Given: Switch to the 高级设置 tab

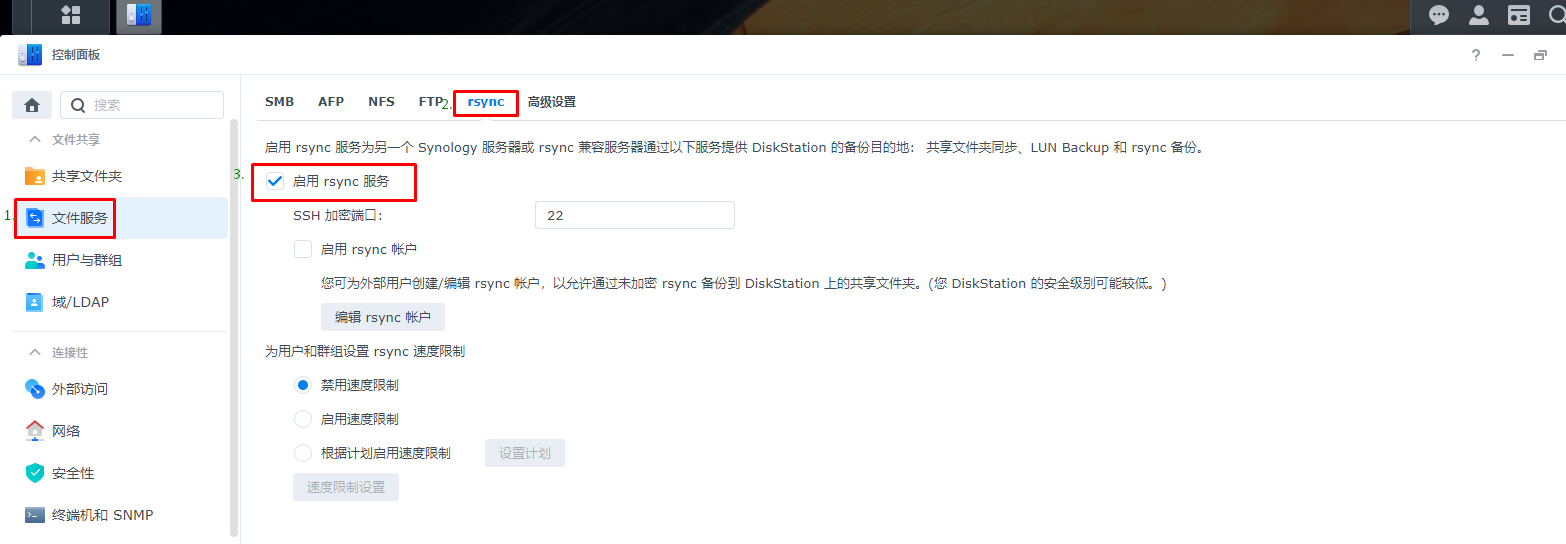Looking at the screenshot, I should tap(551, 102).
